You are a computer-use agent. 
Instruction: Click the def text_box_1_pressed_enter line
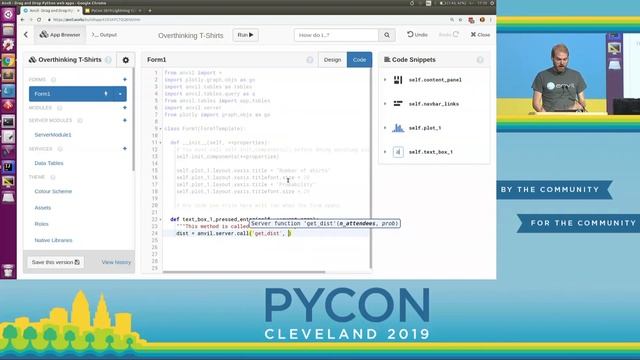244,220
